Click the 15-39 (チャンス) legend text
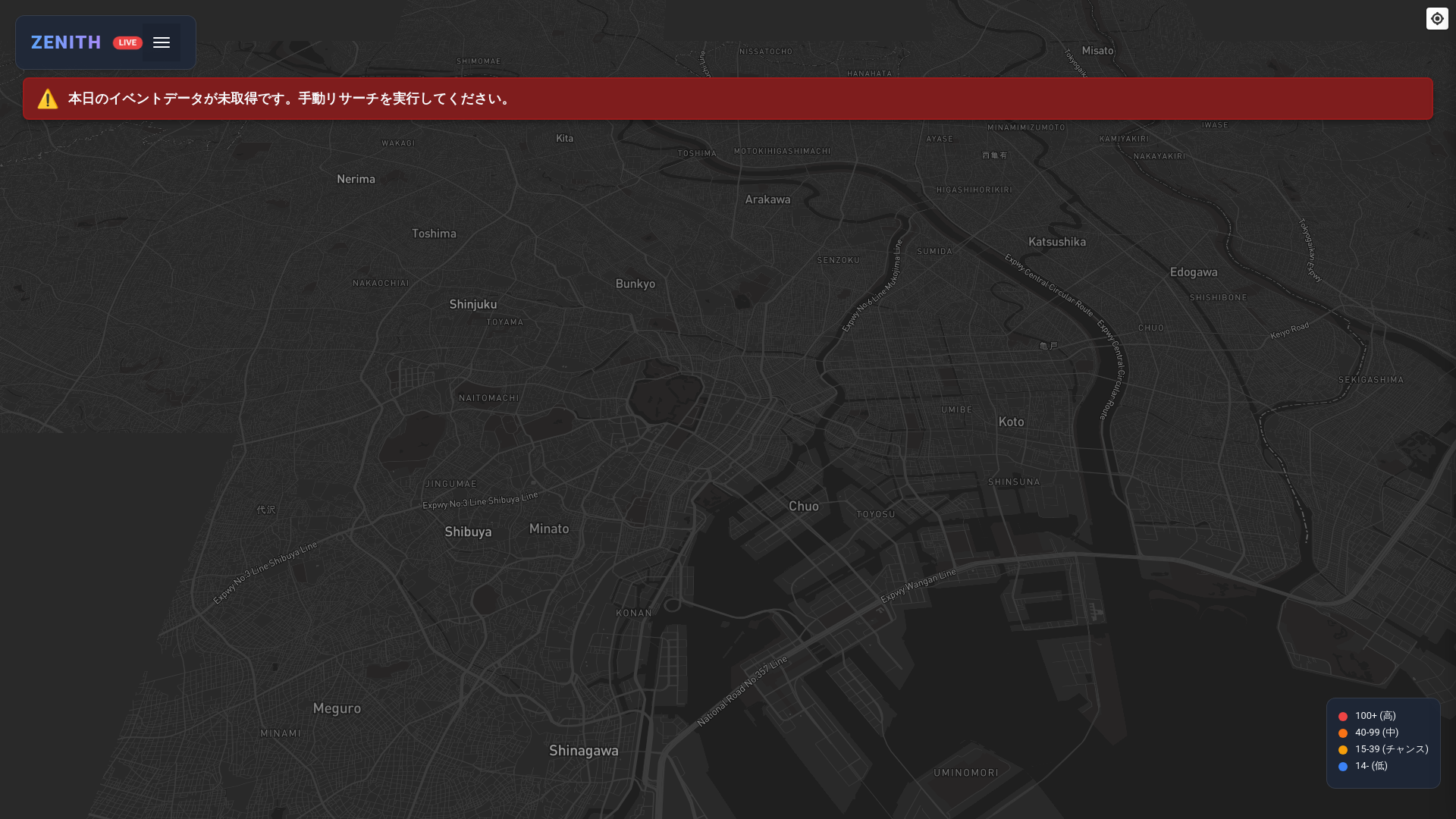This screenshot has width=1456, height=819. (x=1392, y=749)
